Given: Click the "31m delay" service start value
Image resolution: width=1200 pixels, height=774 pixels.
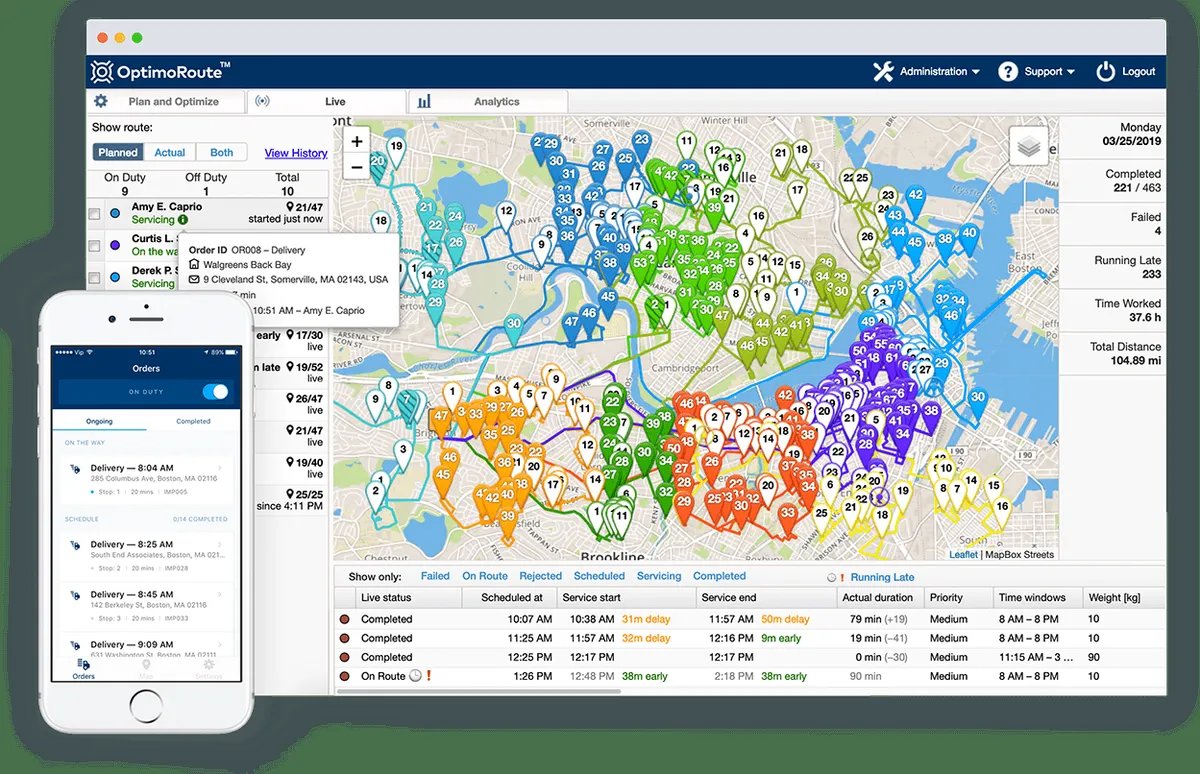Looking at the screenshot, I should 646,619.
